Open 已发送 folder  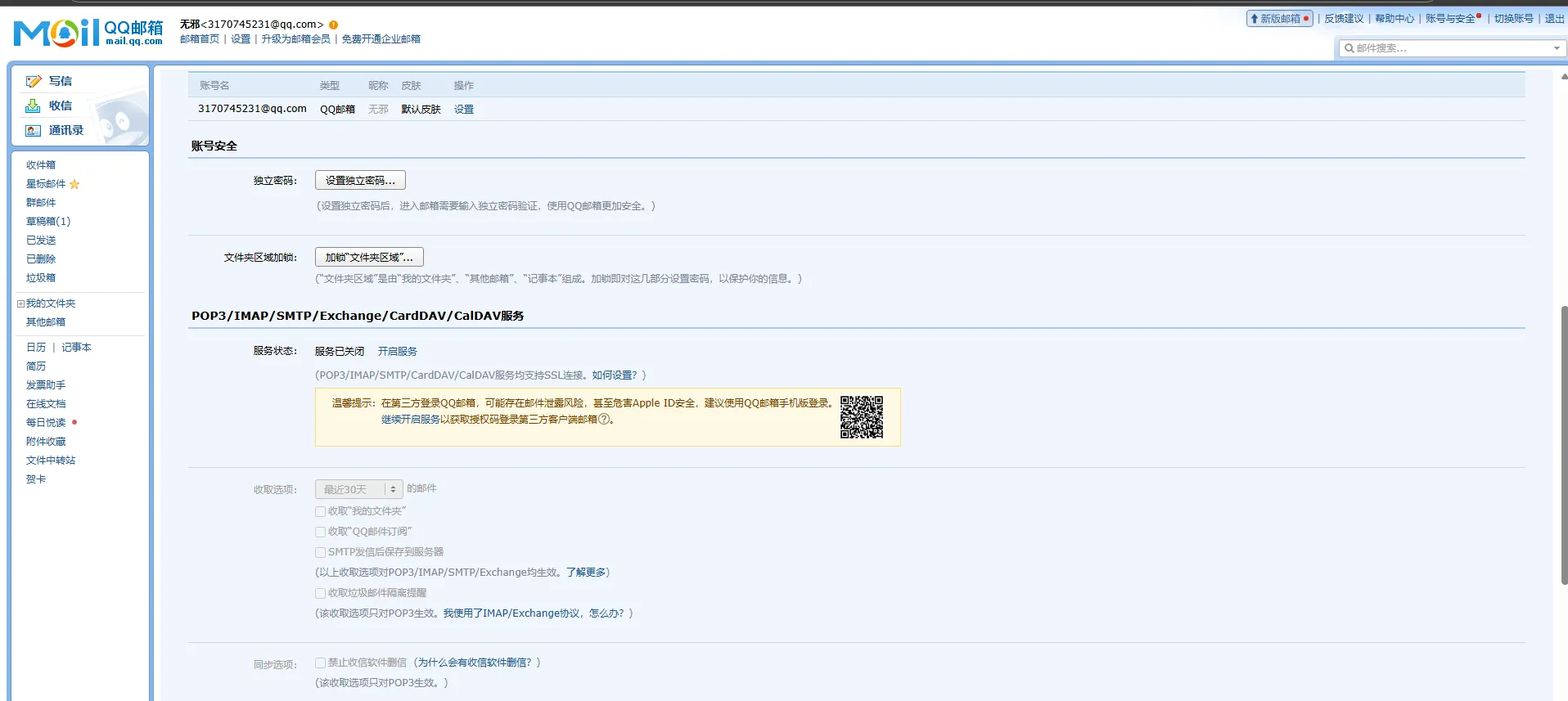tap(41, 240)
